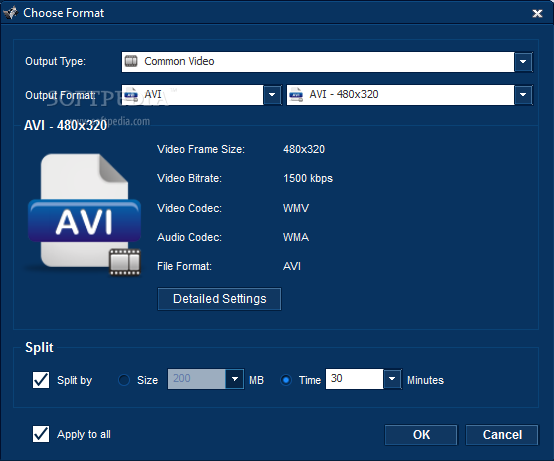Image resolution: width=554 pixels, height=461 pixels.
Task: Click the app logo icon in title bar
Action: [10, 13]
